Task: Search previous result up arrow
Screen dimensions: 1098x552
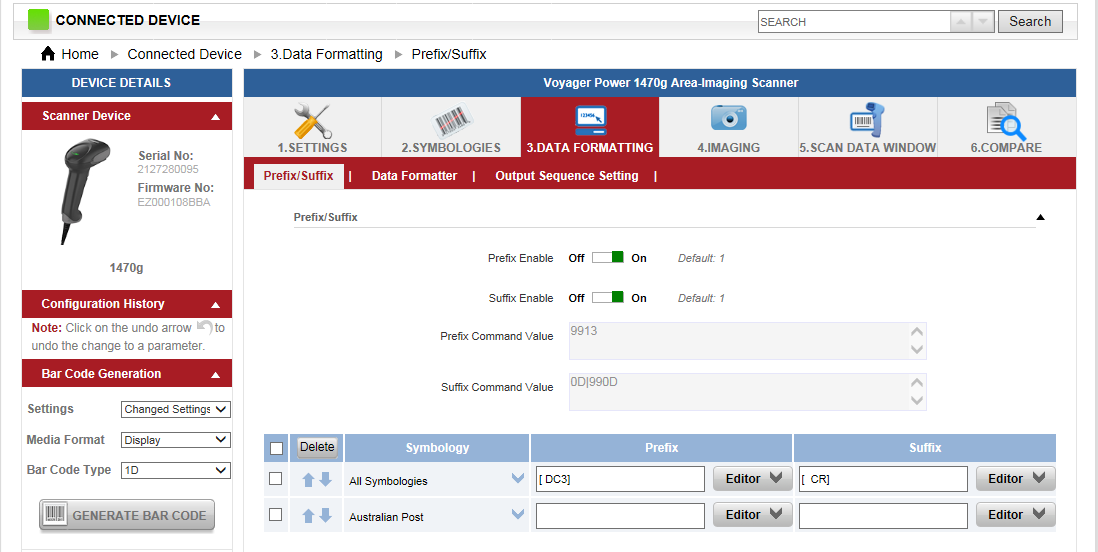Action: click(961, 22)
